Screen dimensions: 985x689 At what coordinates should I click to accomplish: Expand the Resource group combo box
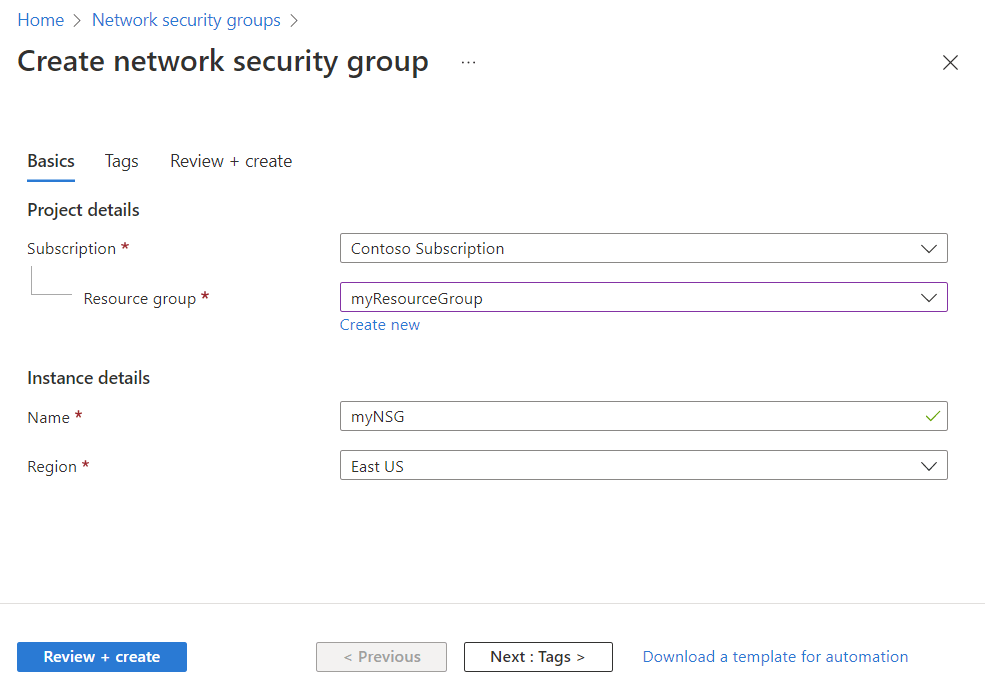(643, 297)
